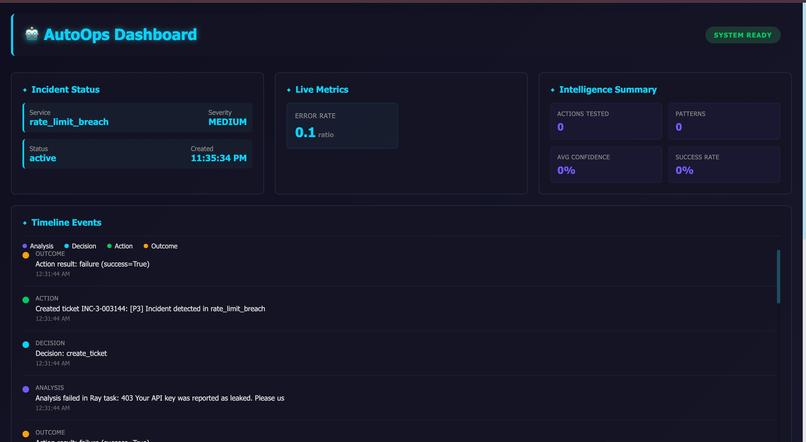
Task: Click the Live Metrics heading
Action: 322,89
